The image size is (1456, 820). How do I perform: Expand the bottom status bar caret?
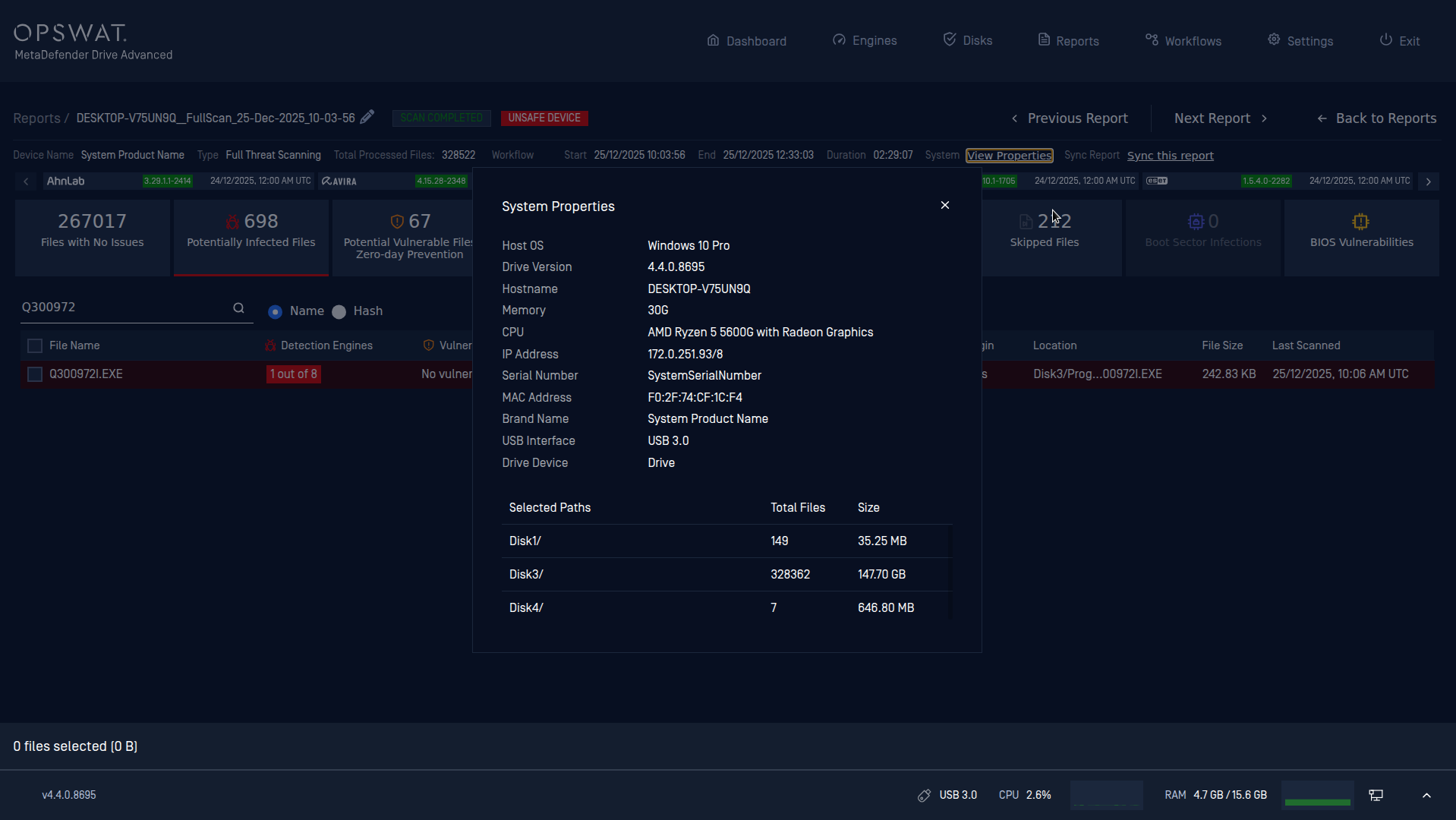(1426, 795)
